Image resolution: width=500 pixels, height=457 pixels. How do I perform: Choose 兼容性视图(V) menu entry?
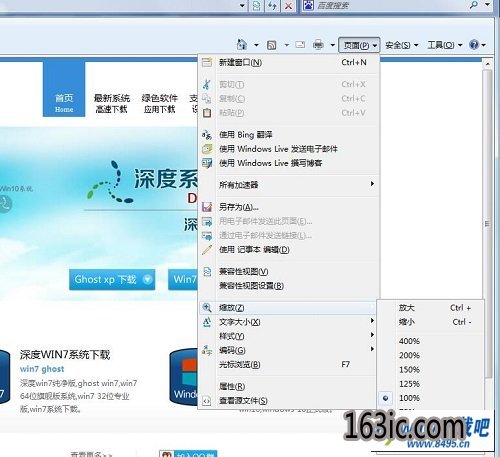(289, 272)
